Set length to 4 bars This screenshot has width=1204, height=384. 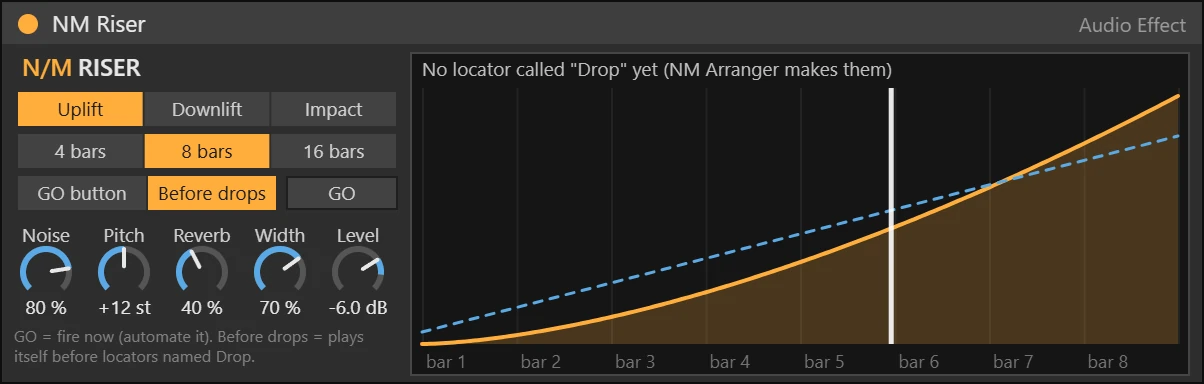[x=80, y=152]
